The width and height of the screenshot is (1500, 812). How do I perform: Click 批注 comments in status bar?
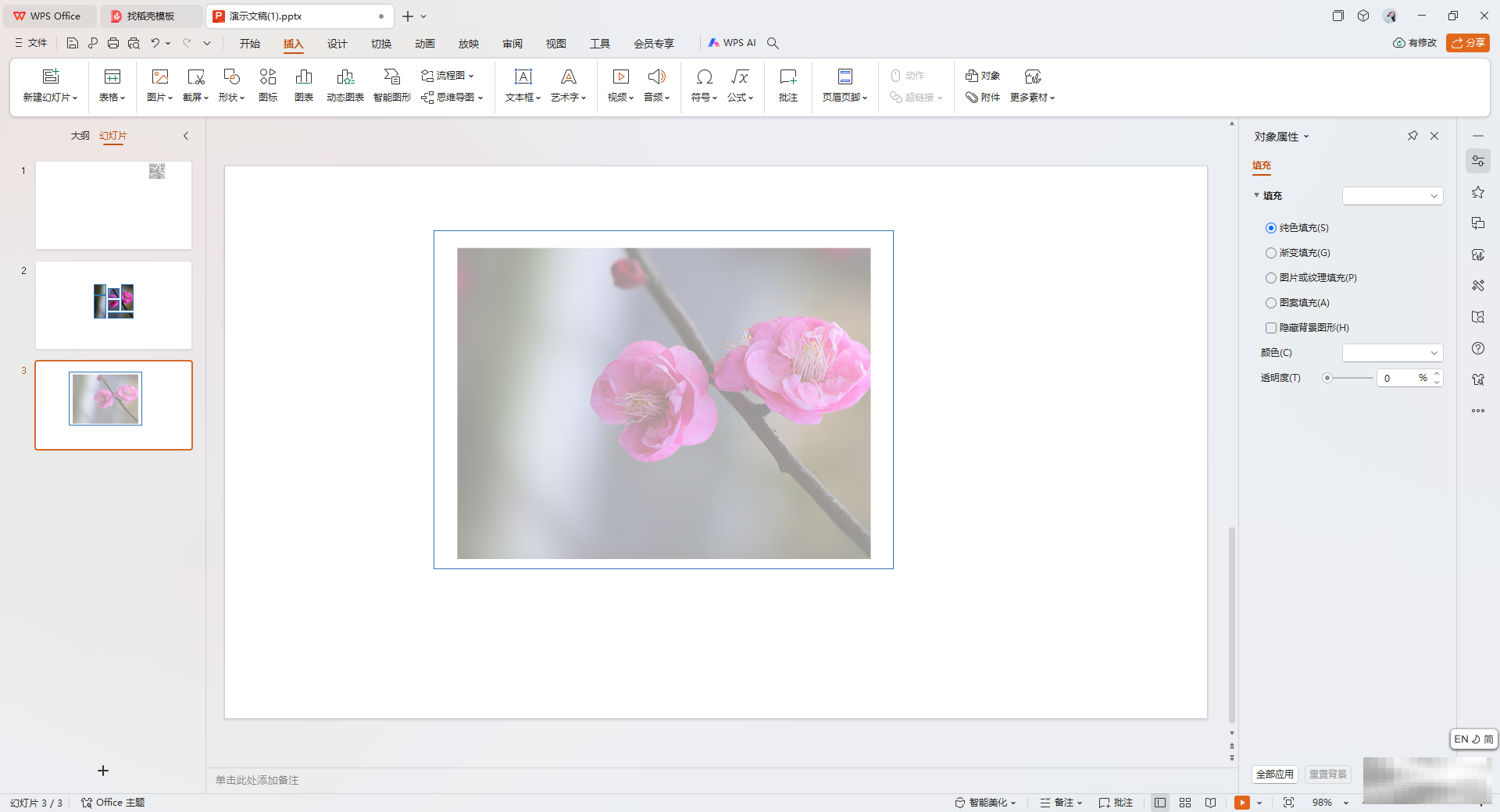tap(1116, 803)
